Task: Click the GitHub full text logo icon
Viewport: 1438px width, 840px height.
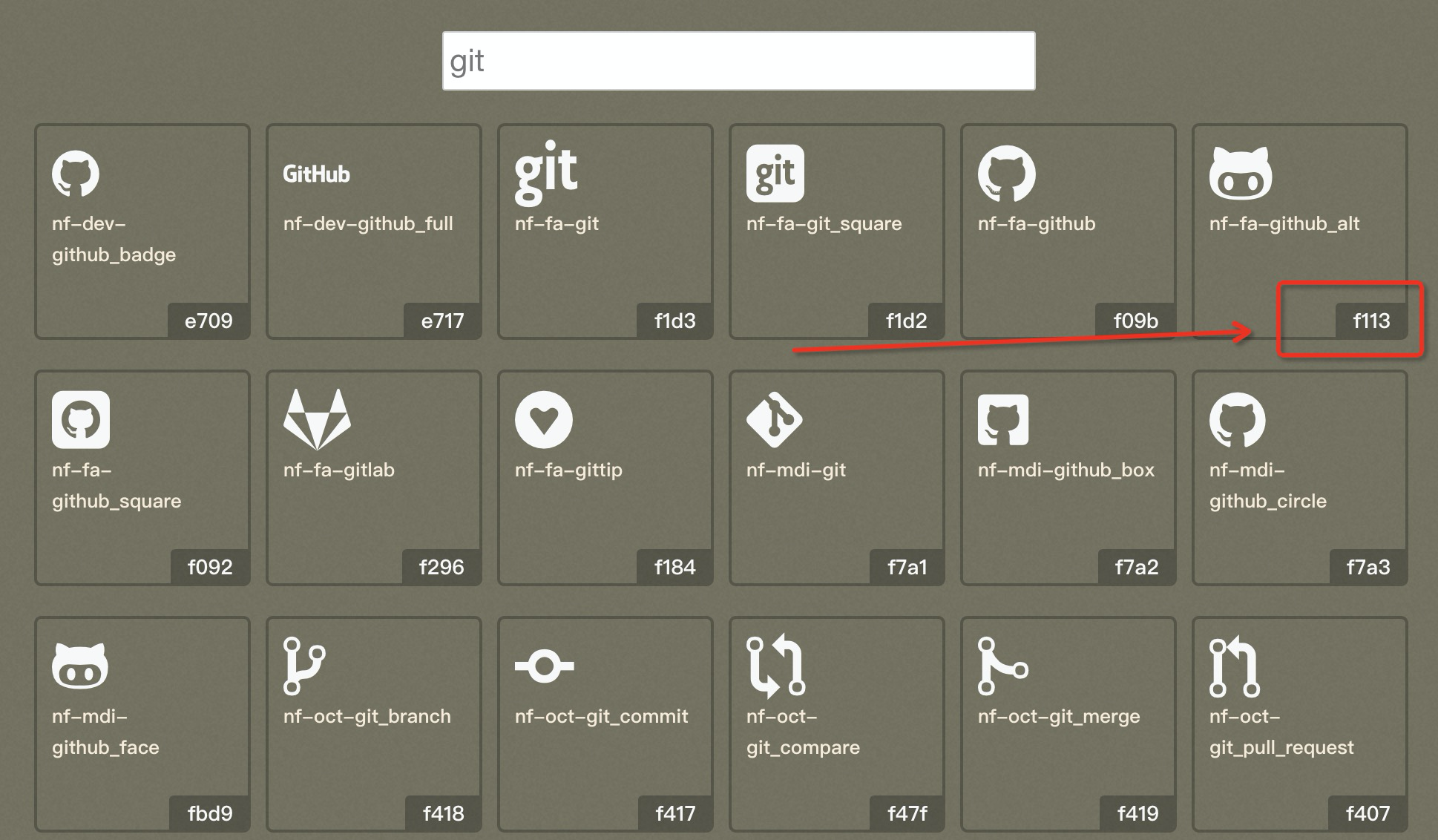Action: pyautogui.click(x=316, y=174)
